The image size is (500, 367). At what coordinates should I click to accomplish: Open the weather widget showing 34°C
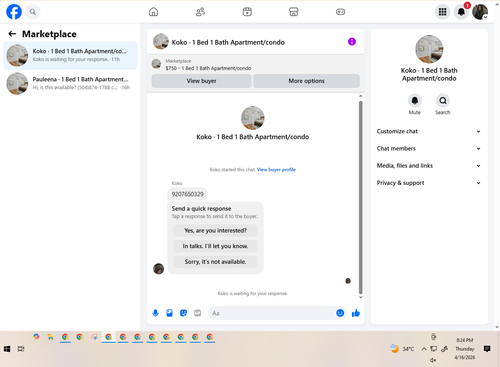pos(402,349)
